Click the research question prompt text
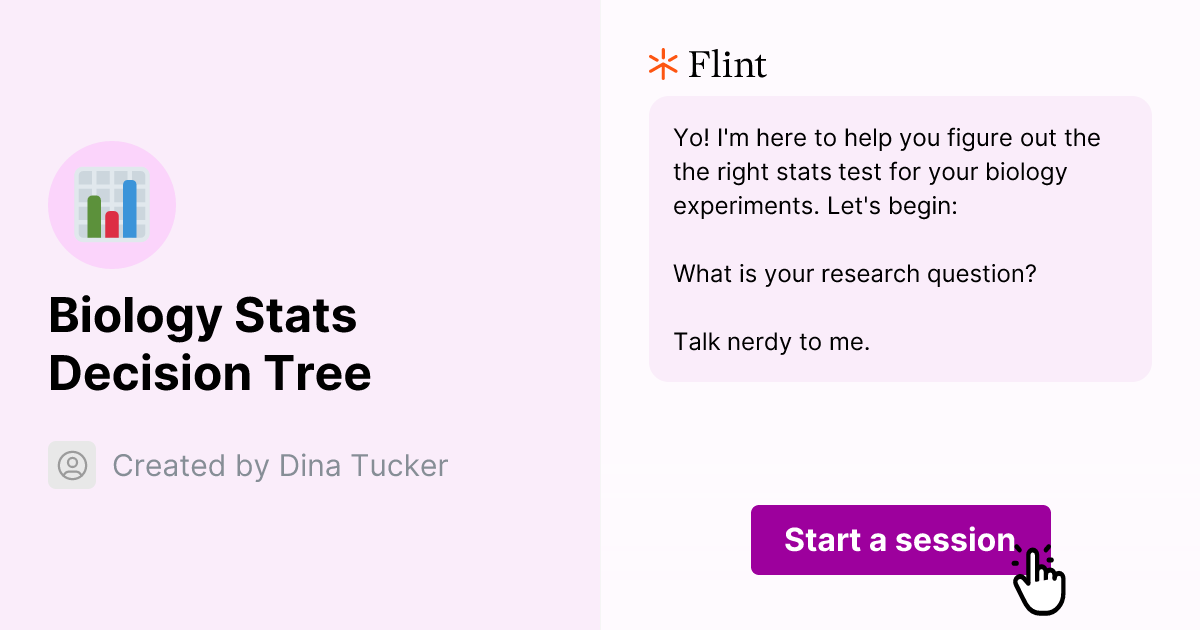 pos(856,273)
